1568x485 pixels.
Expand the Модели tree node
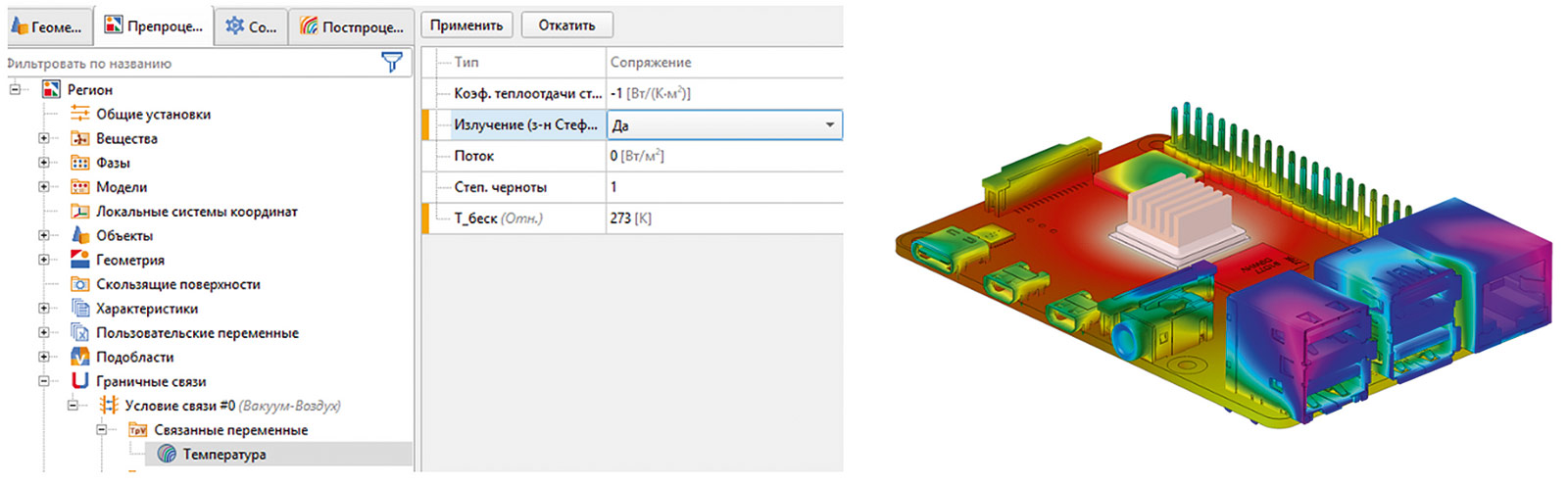(x=44, y=187)
